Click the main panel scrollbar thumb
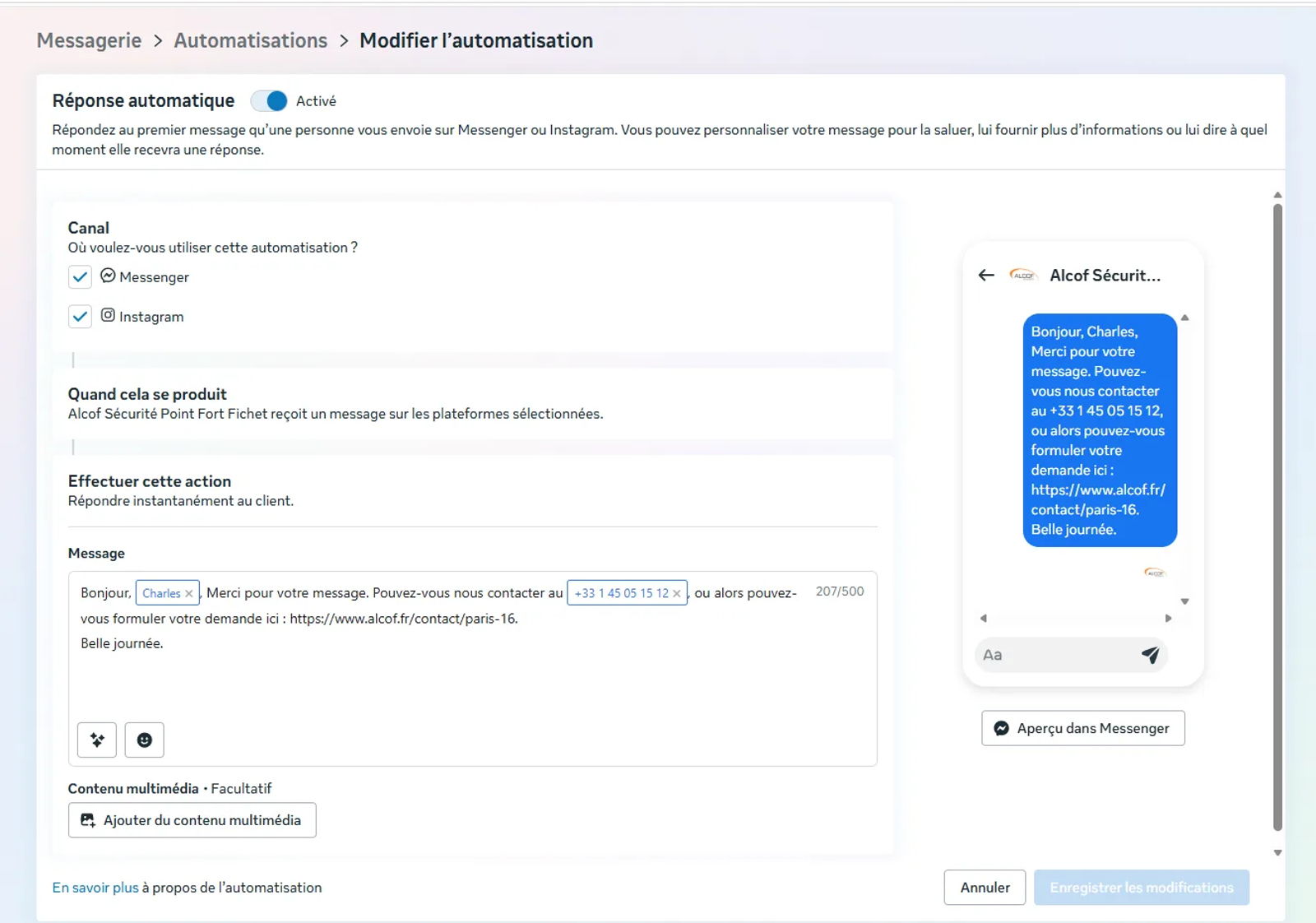This screenshot has height=923, width=1316. [x=1277, y=517]
